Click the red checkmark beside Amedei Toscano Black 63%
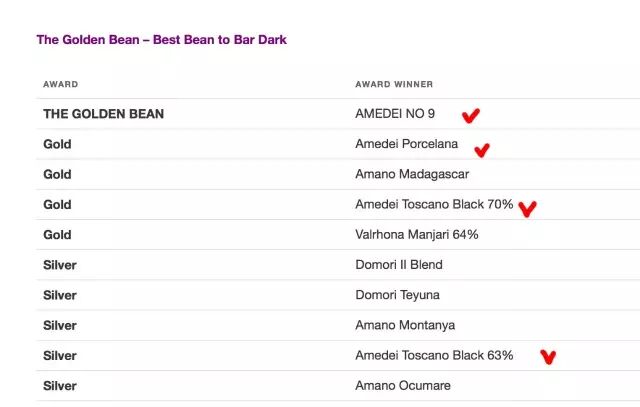Viewport: 640px width, 407px height. click(548, 357)
